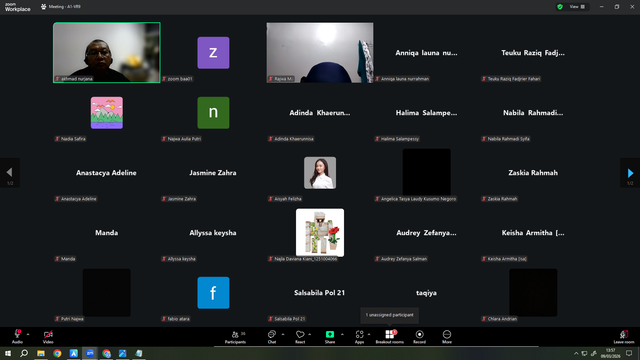Open Windows notification center
The height and width of the screenshot is (360, 640).
point(629,353)
